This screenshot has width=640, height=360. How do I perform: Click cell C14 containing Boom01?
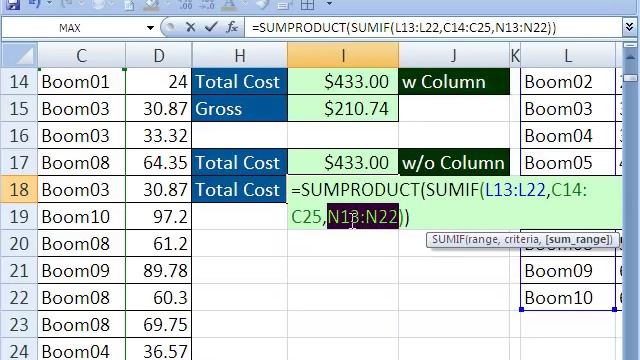(81, 82)
